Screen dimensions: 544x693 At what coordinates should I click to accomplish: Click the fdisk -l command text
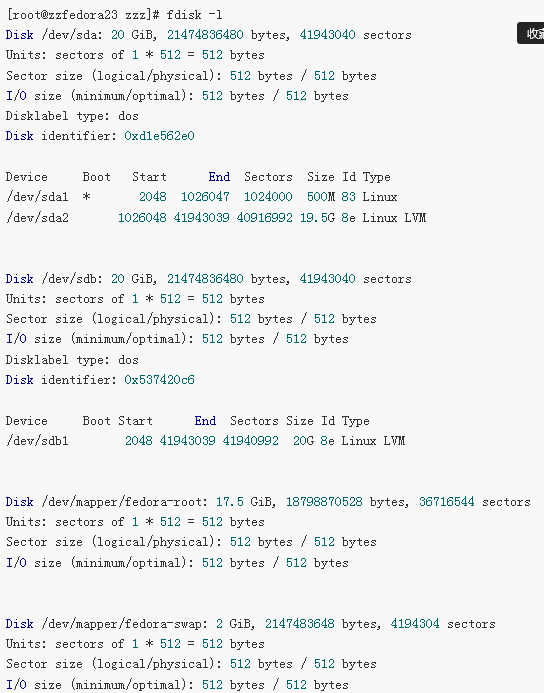click(x=194, y=15)
